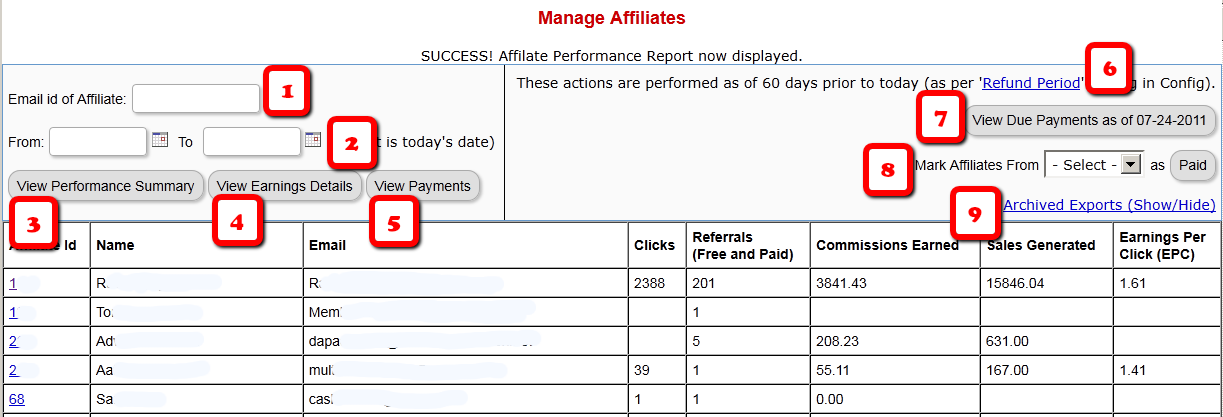Open affiliate ID 68 link
Image resolution: width=1223 pixels, height=417 pixels.
coord(18,400)
